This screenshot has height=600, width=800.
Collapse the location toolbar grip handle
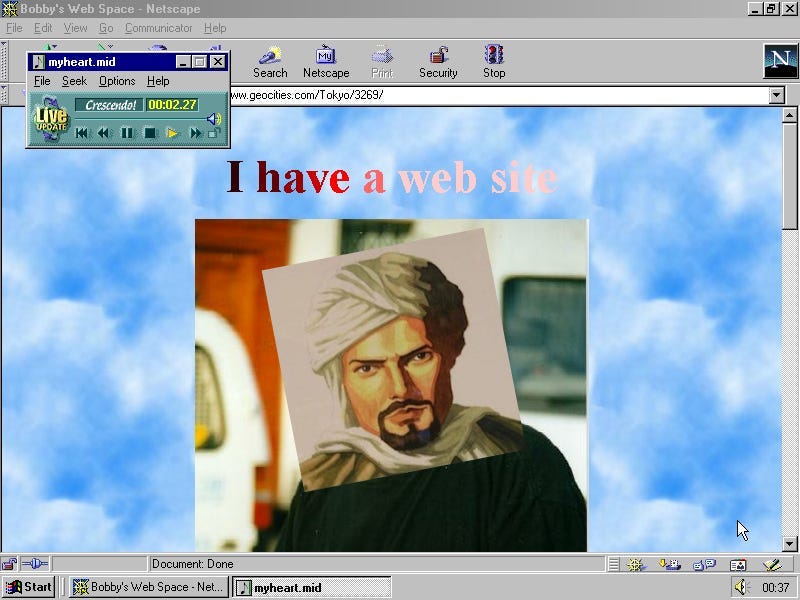tap(4, 95)
